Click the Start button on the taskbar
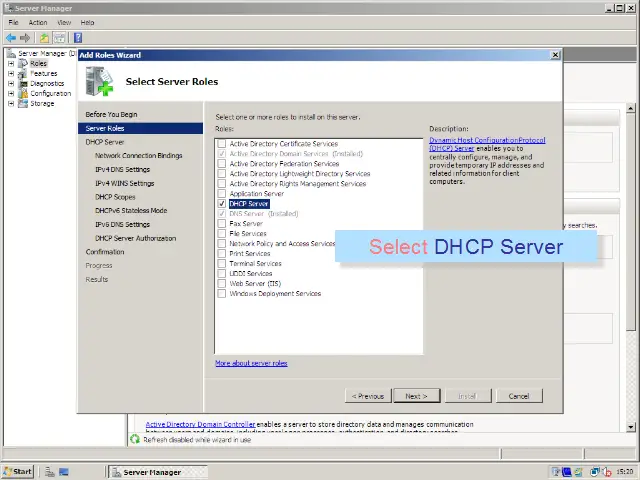640x480 pixels. [x=18, y=472]
